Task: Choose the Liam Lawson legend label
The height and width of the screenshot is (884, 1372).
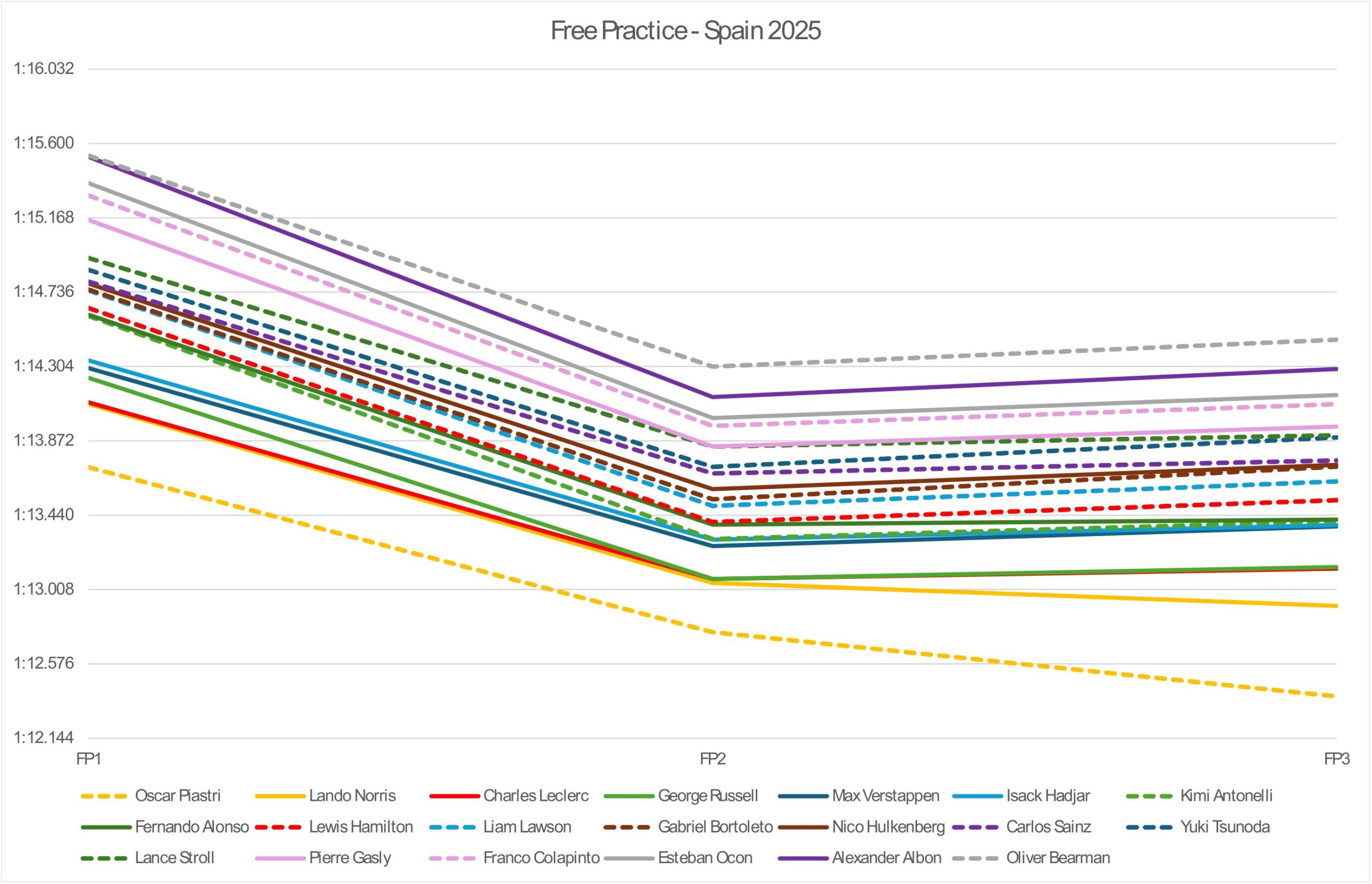Action: click(x=527, y=827)
